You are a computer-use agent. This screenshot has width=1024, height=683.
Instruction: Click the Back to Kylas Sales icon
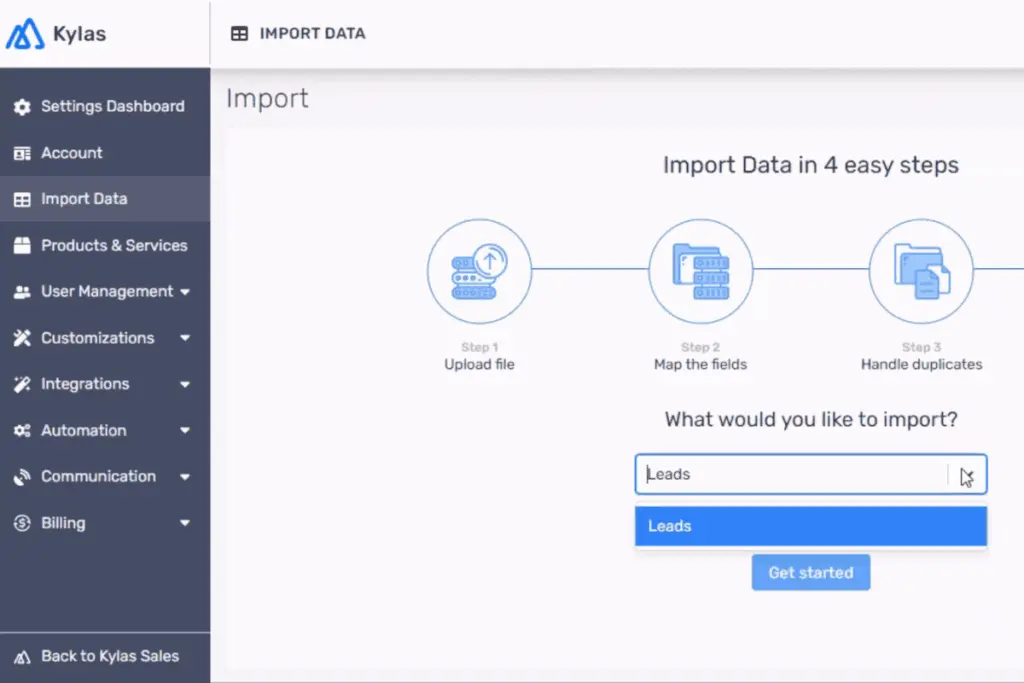point(22,657)
